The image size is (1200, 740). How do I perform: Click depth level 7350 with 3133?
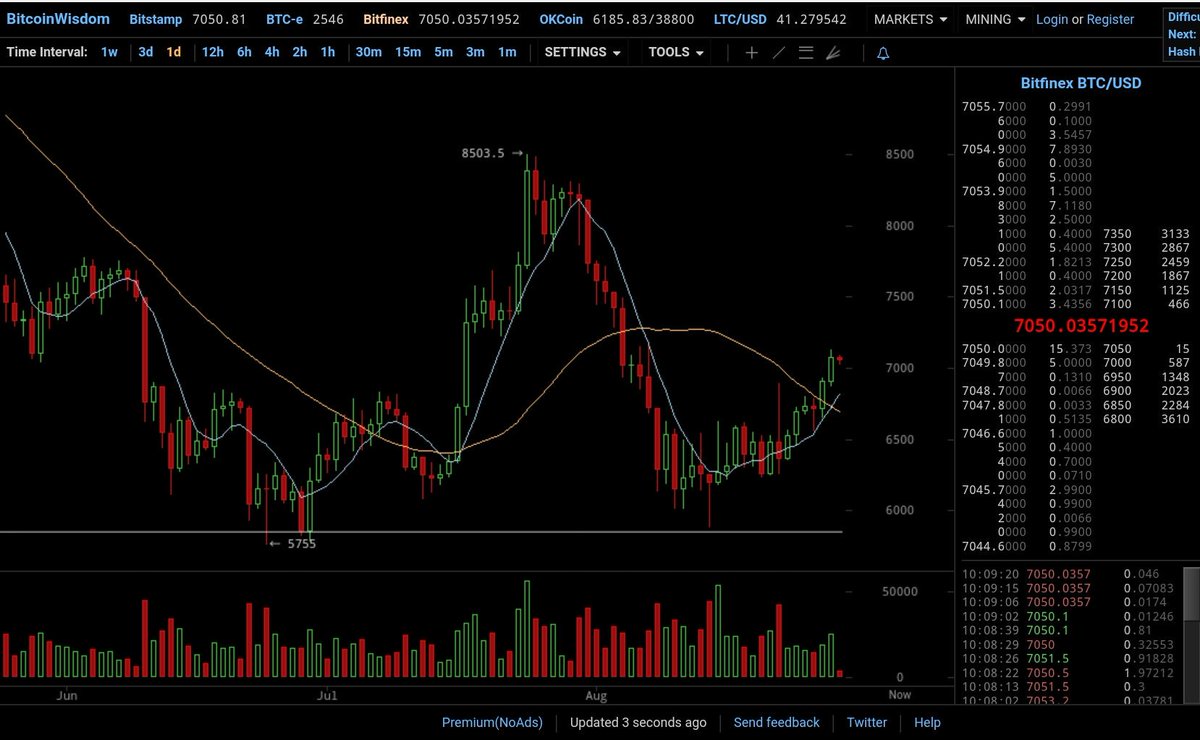point(1148,233)
